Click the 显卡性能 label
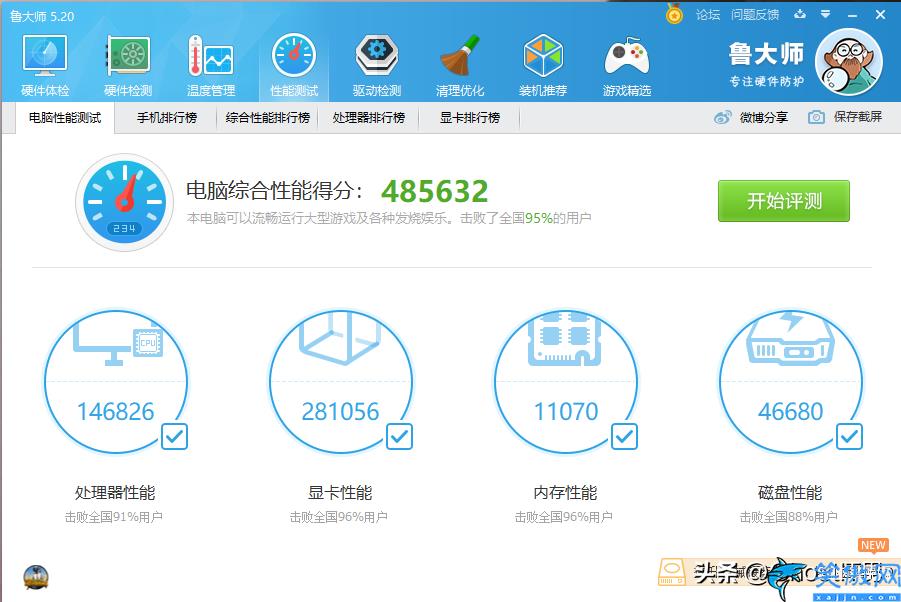The image size is (901, 602). coord(340,493)
